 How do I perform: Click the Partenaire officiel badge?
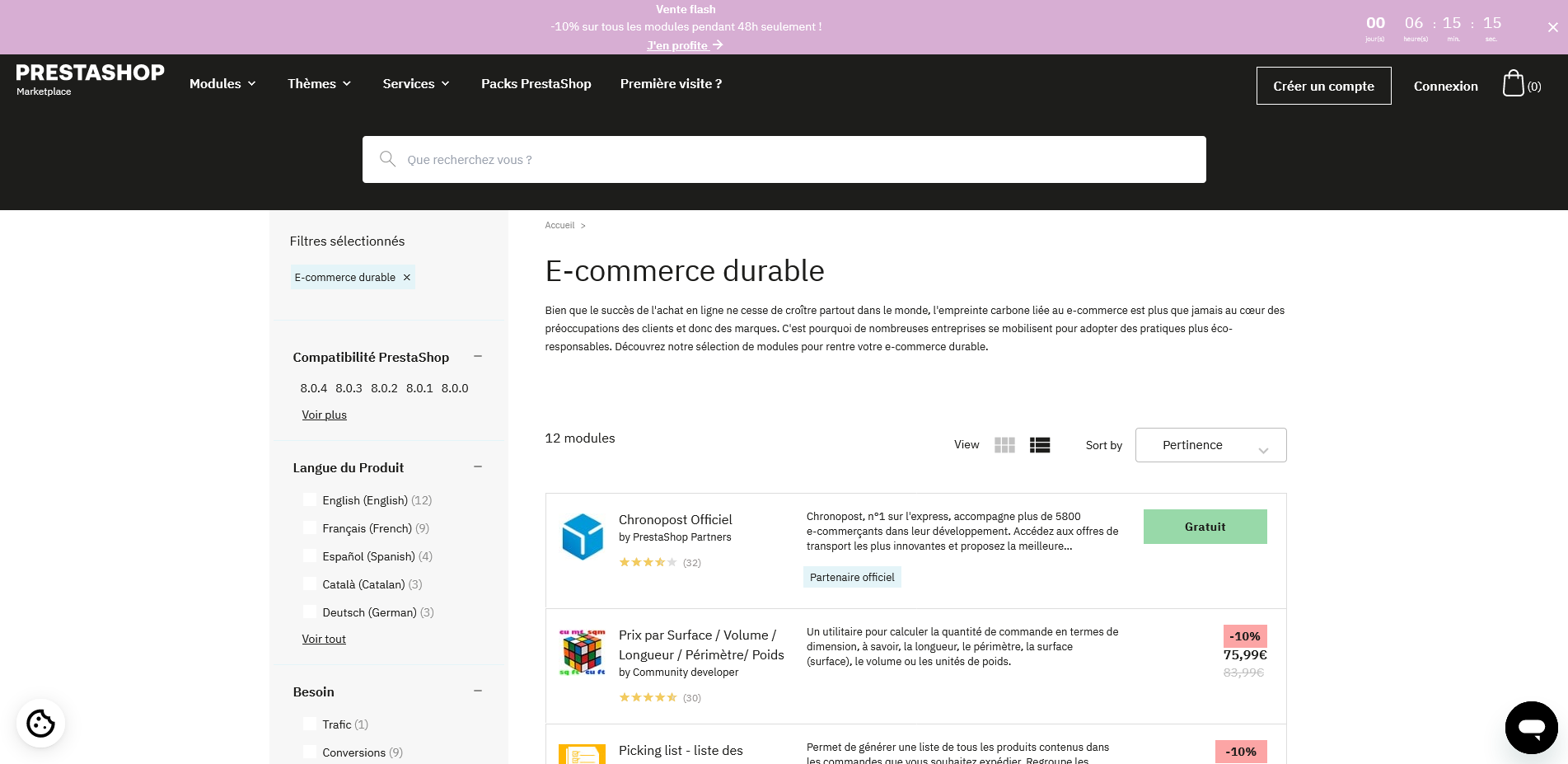(x=852, y=577)
